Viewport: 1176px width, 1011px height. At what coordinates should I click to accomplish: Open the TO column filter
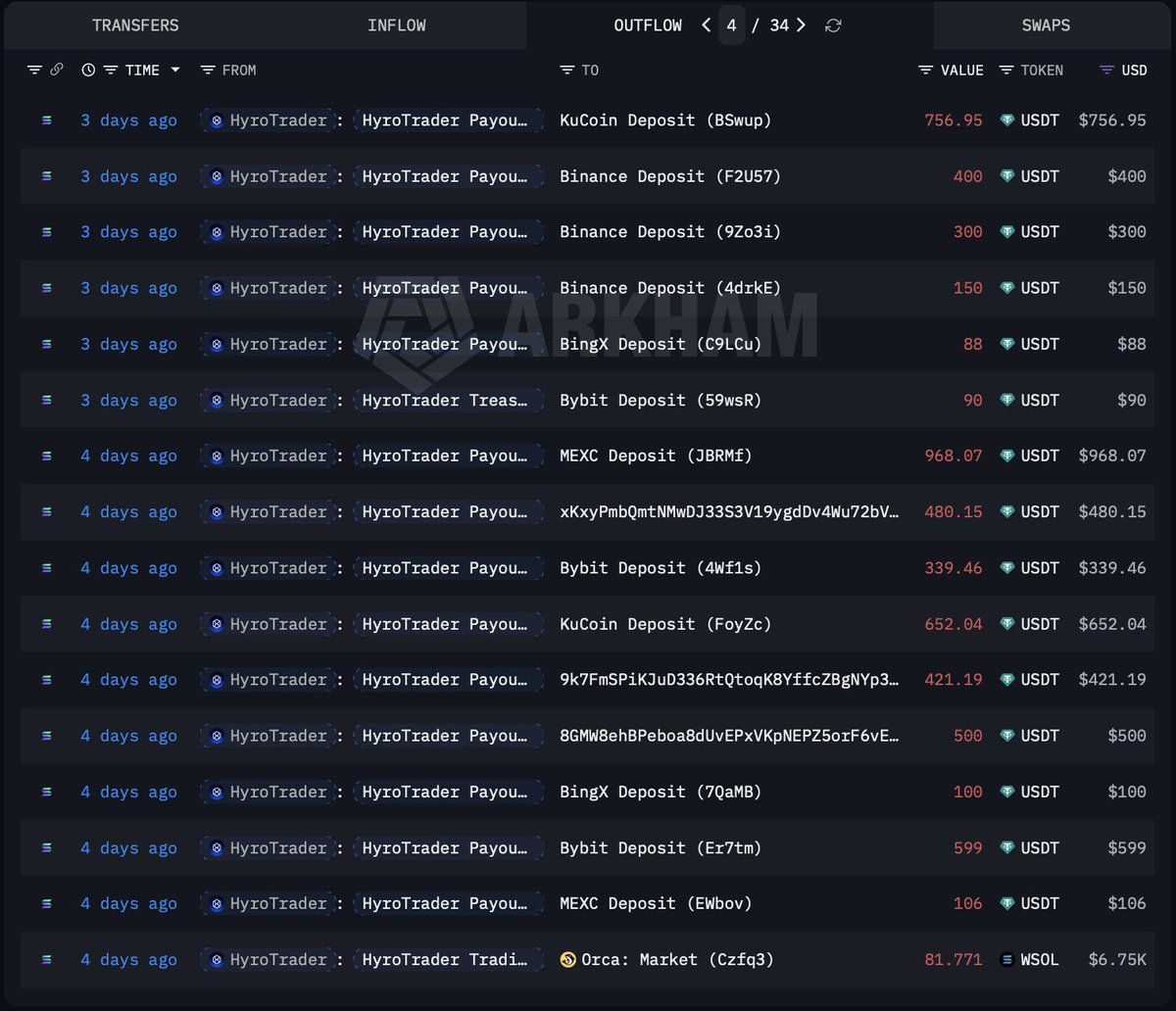coord(567,70)
